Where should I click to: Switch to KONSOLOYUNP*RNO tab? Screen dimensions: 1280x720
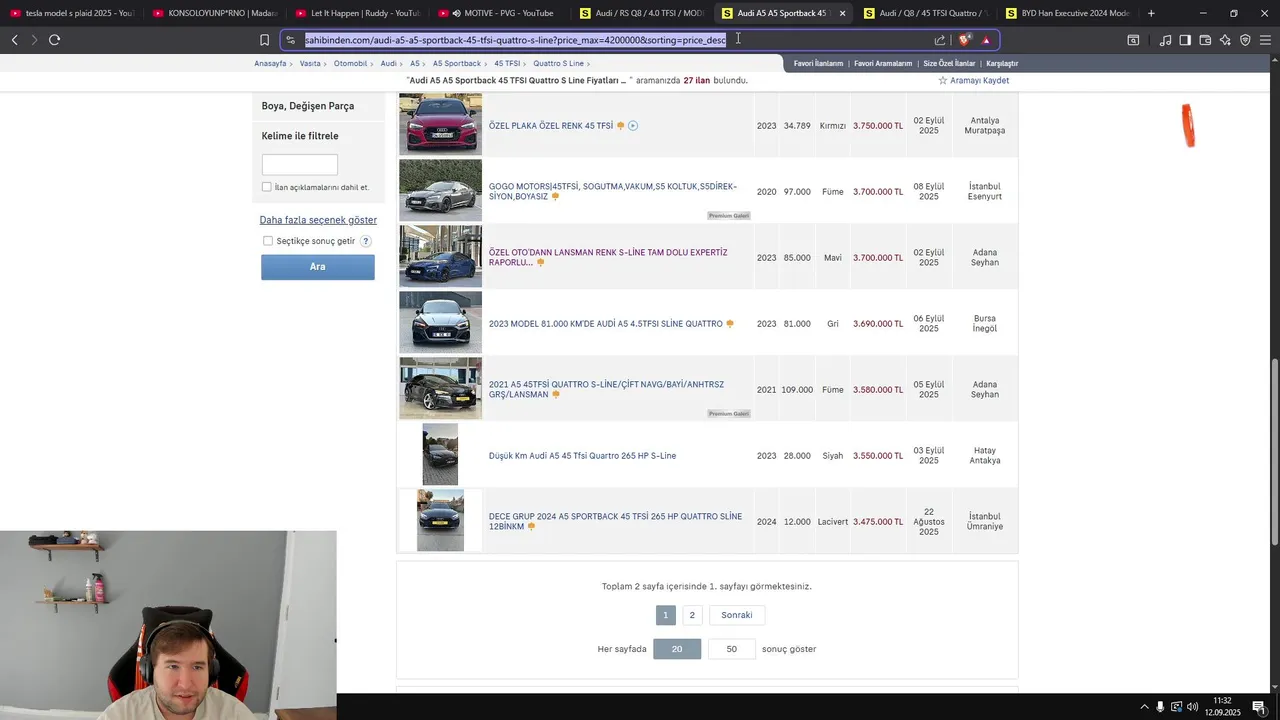pos(215,13)
